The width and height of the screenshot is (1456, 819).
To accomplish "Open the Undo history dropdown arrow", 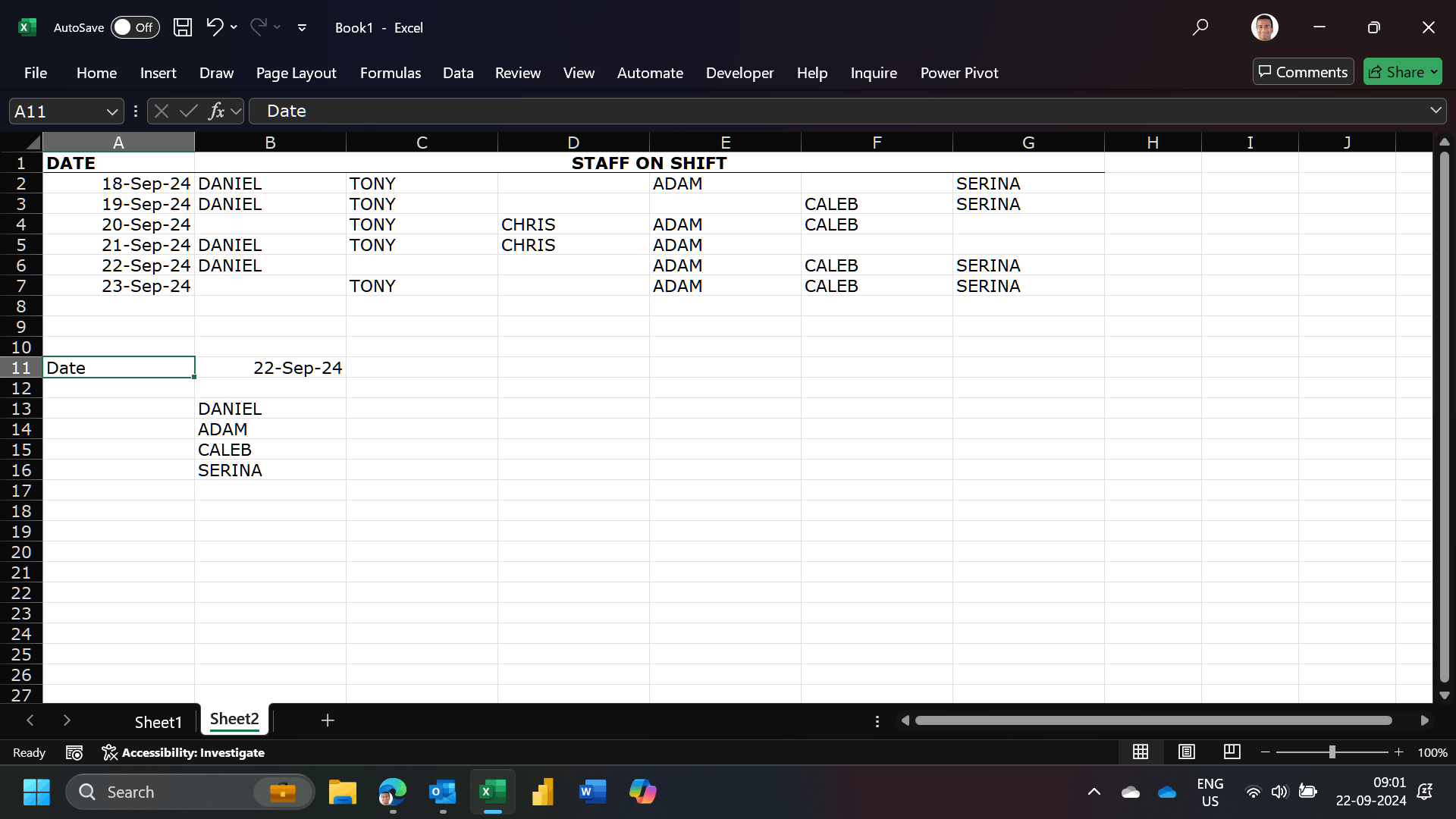I will (x=234, y=27).
